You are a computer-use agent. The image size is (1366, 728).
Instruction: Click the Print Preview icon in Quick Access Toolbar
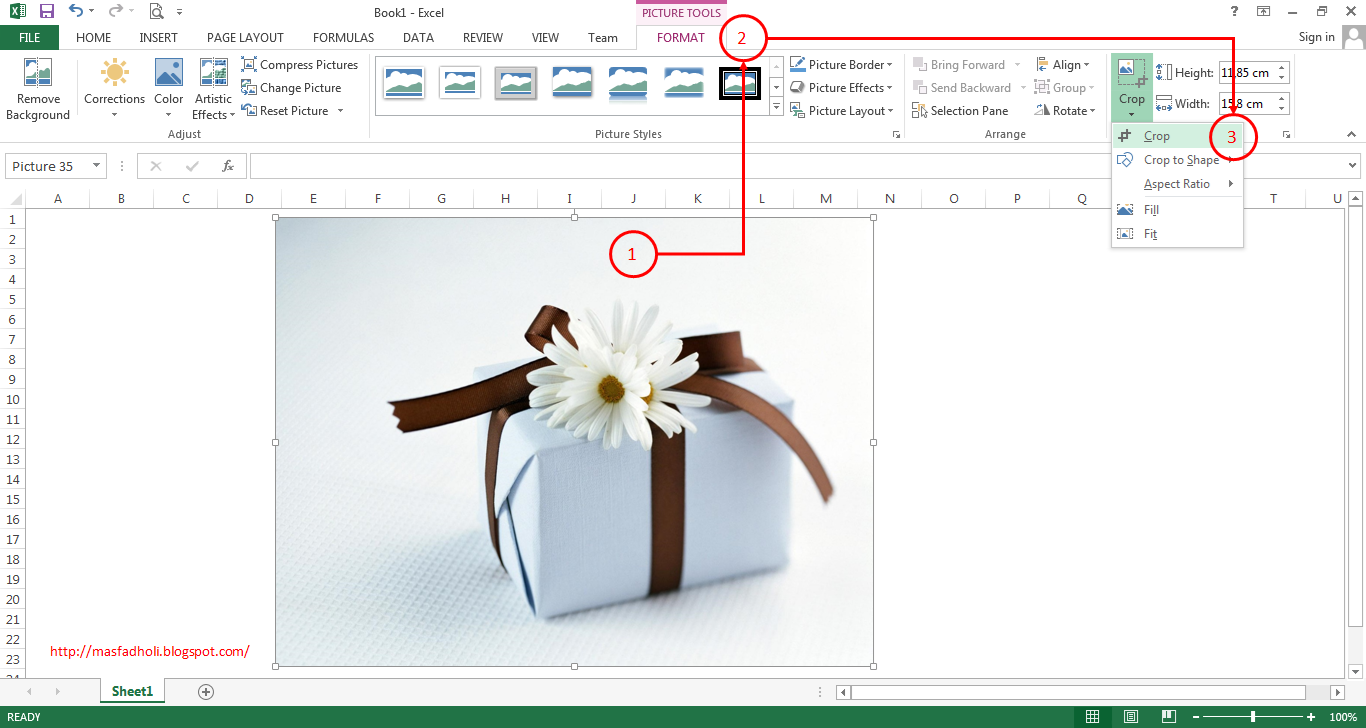coord(156,12)
